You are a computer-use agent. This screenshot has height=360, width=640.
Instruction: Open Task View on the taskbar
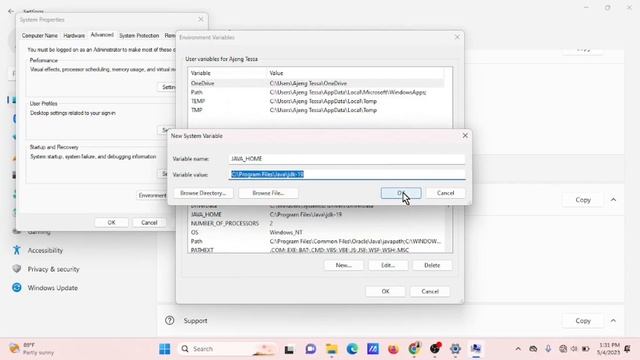point(289,349)
